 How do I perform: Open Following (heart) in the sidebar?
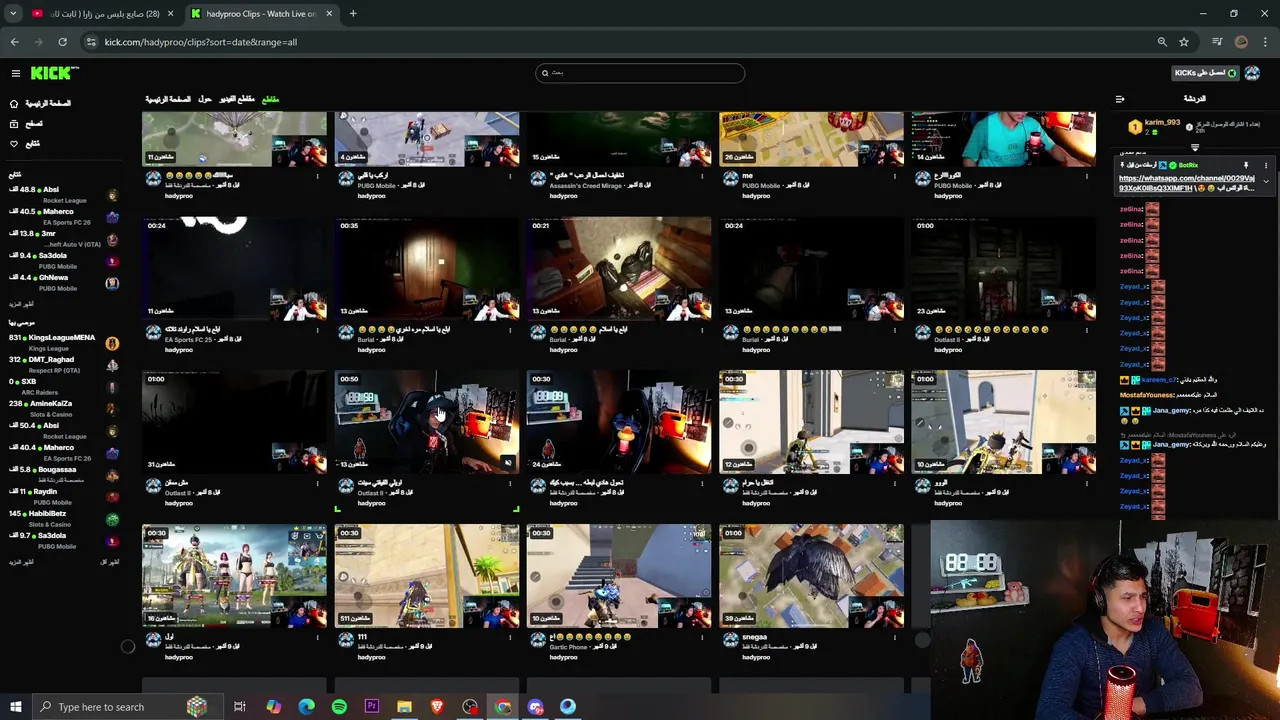(x=25, y=143)
